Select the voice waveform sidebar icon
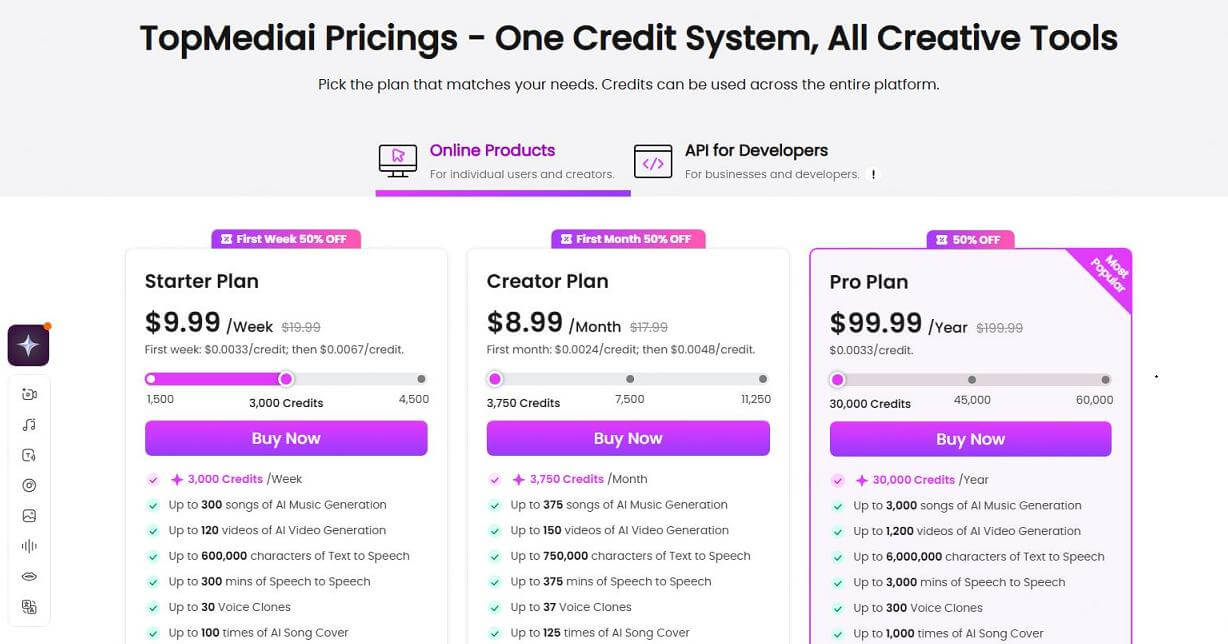1228x644 pixels. tap(28, 545)
